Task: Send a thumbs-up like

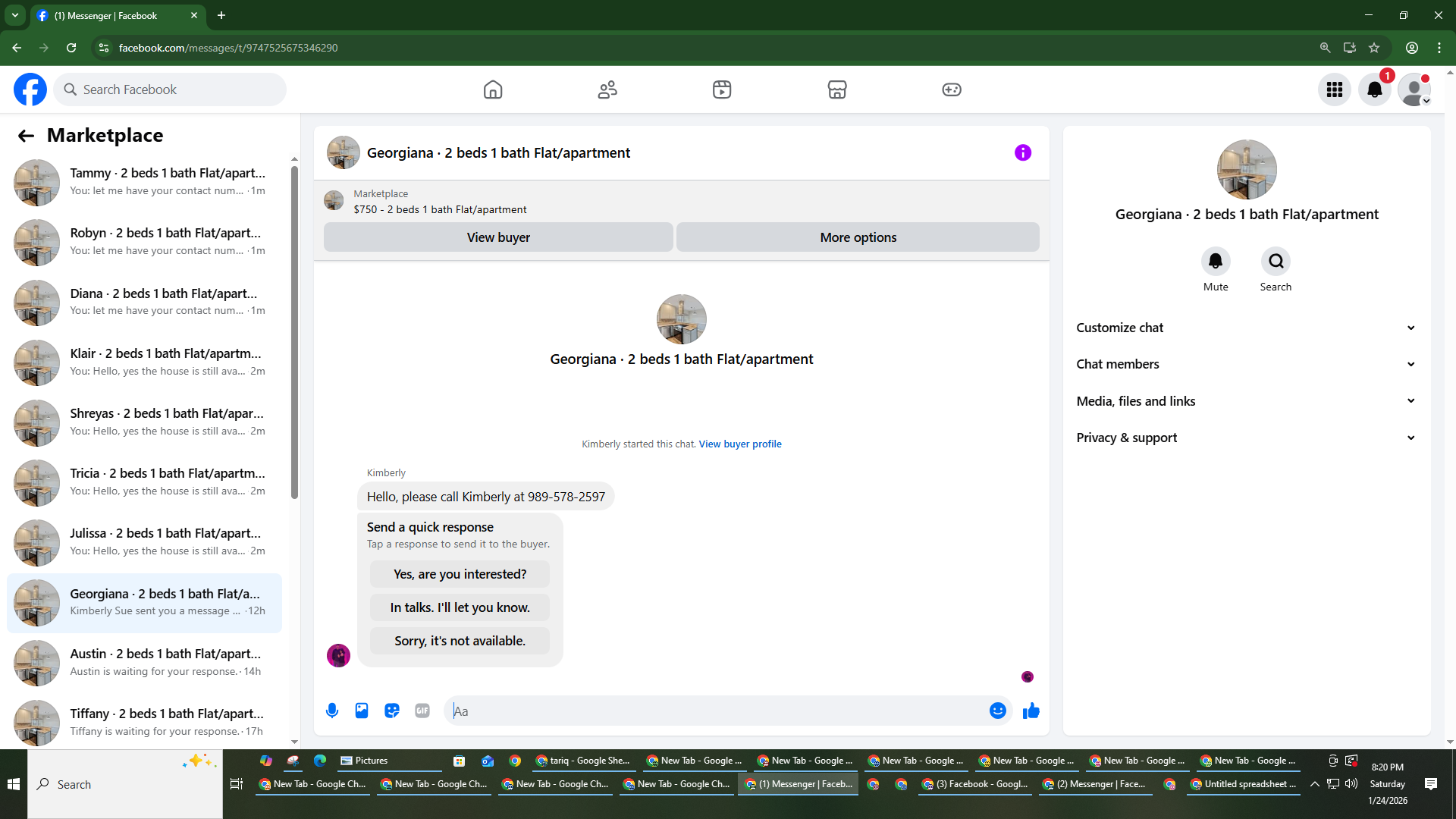Action: point(1031,711)
